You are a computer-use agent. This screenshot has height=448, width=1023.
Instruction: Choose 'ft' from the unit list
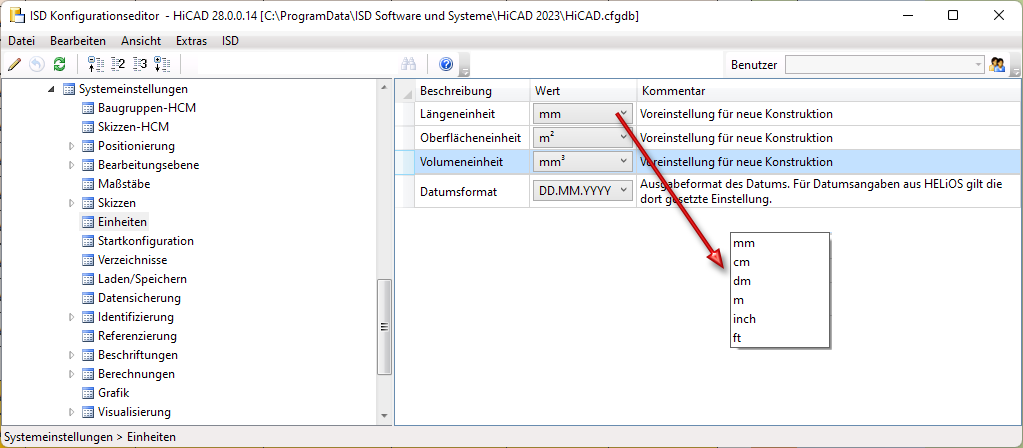[x=780, y=338]
